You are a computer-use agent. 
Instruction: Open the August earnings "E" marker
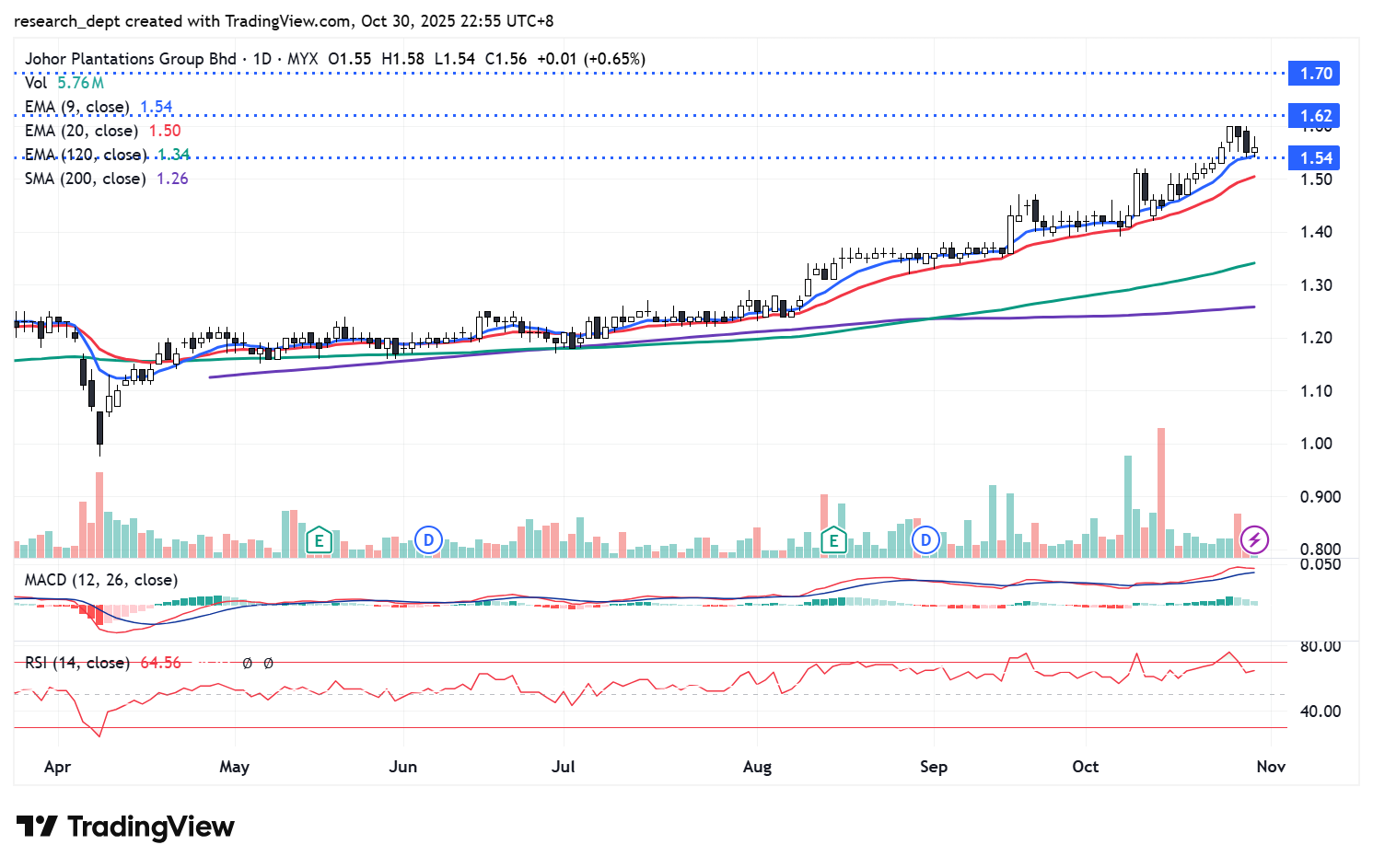(833, 540)
